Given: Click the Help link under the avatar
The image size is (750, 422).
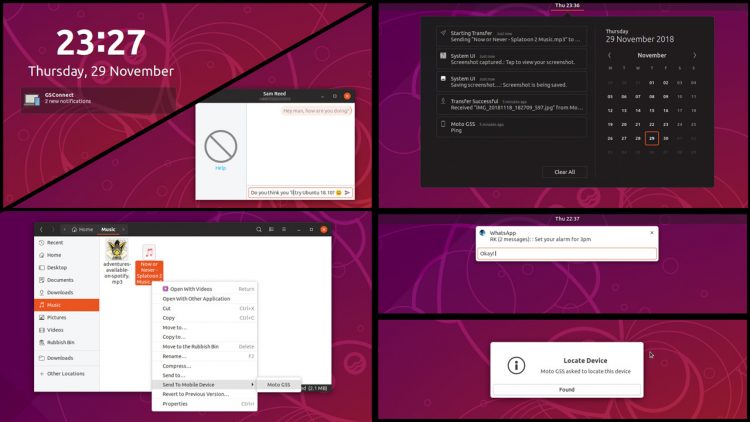Looking at the screenshot, I should click(221, 168).
